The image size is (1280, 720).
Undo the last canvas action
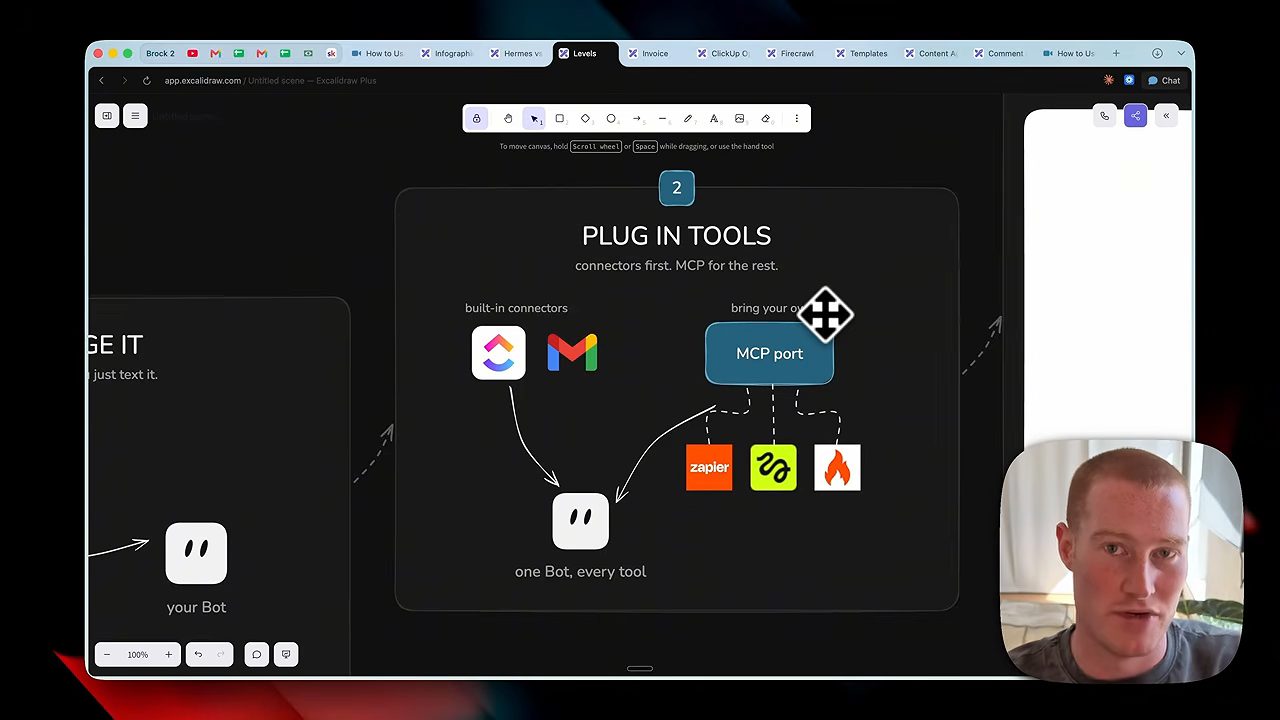click(198, 654)
